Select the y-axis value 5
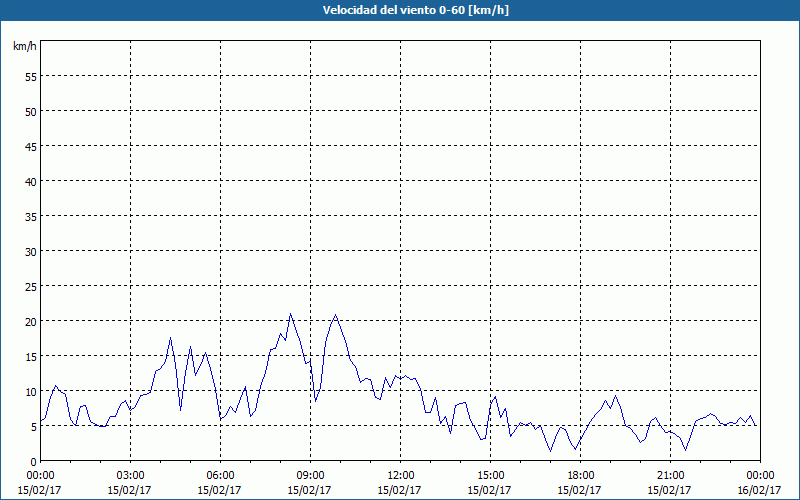This screenshot has width=800, height=500. 34,427
